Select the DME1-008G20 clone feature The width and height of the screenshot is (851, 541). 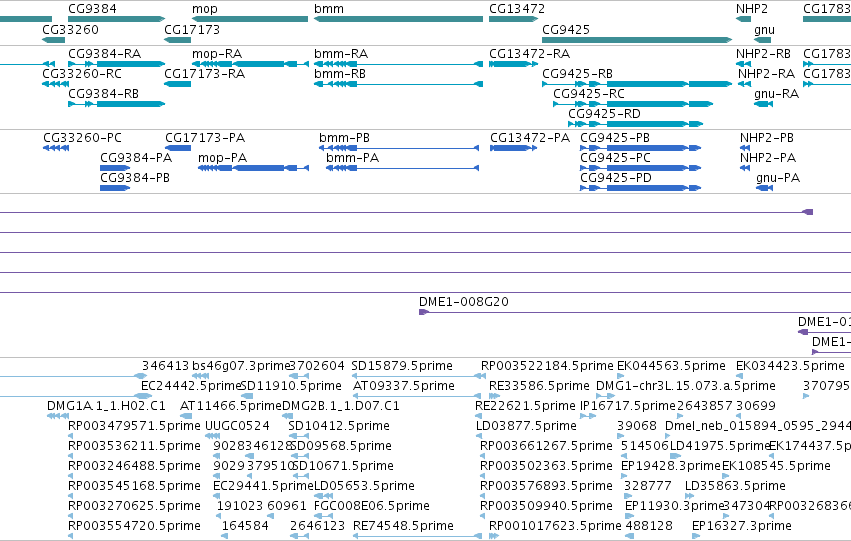coord(635,312)
